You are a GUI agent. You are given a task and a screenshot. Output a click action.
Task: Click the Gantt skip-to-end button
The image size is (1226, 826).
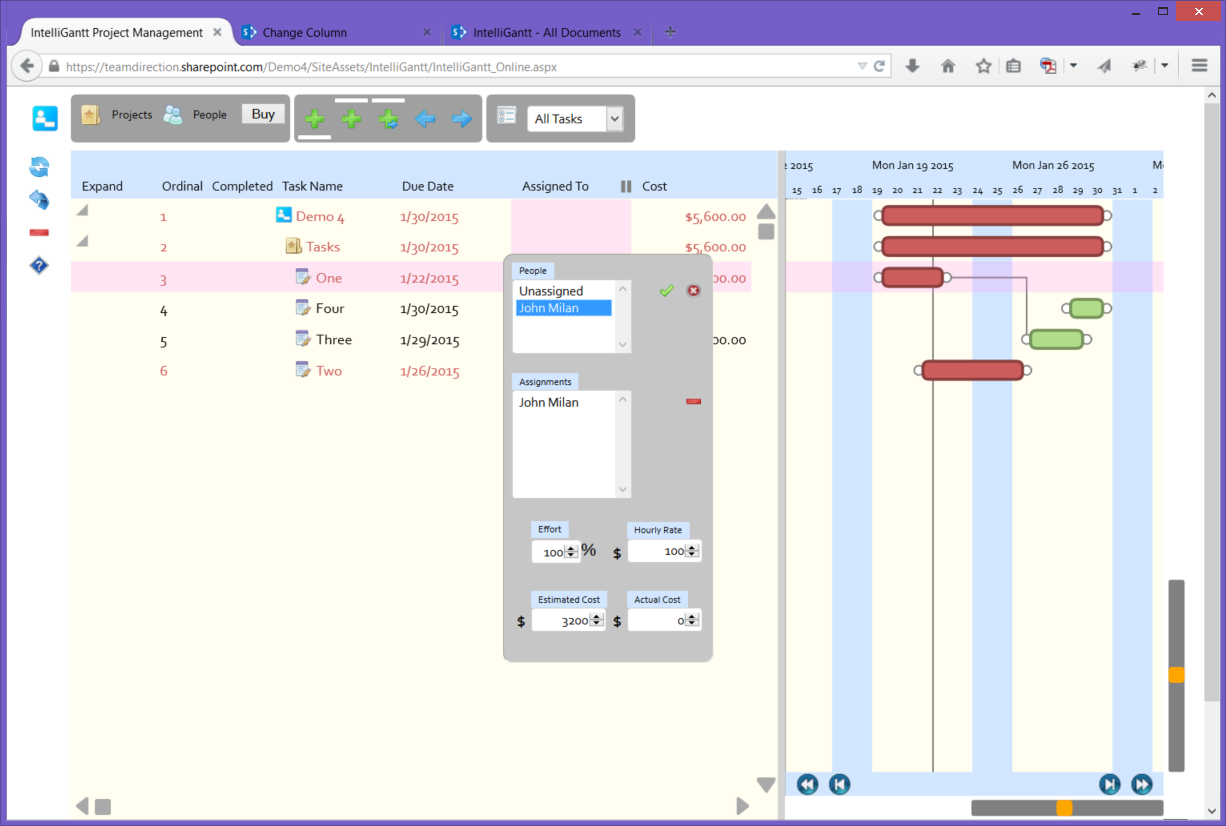[1110, 785]
